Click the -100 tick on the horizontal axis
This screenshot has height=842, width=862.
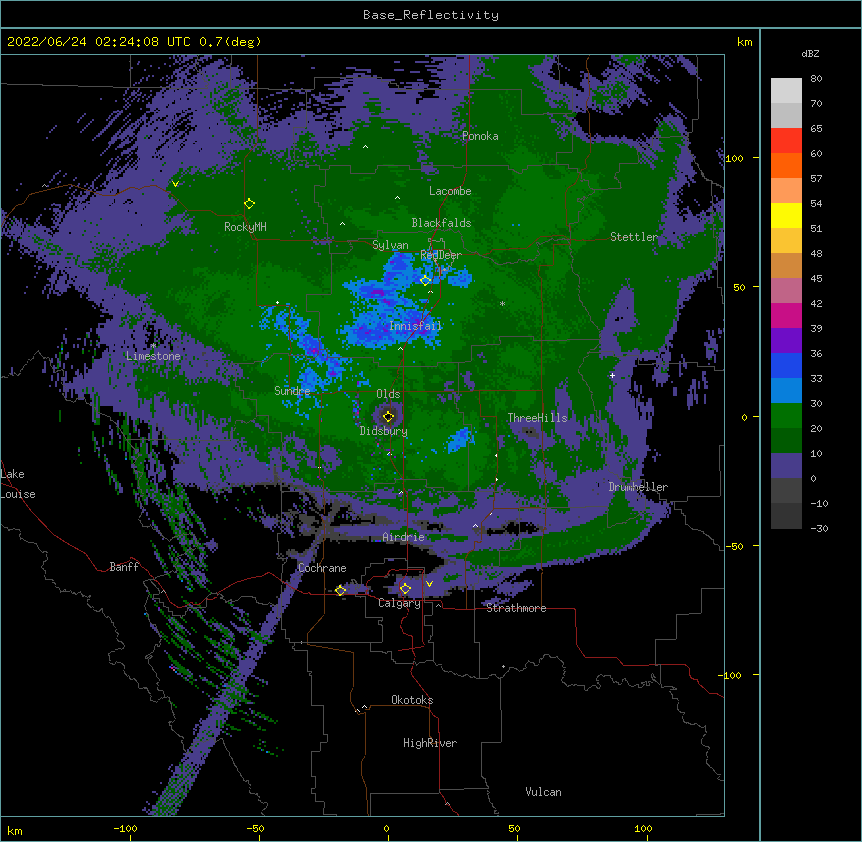125,828
